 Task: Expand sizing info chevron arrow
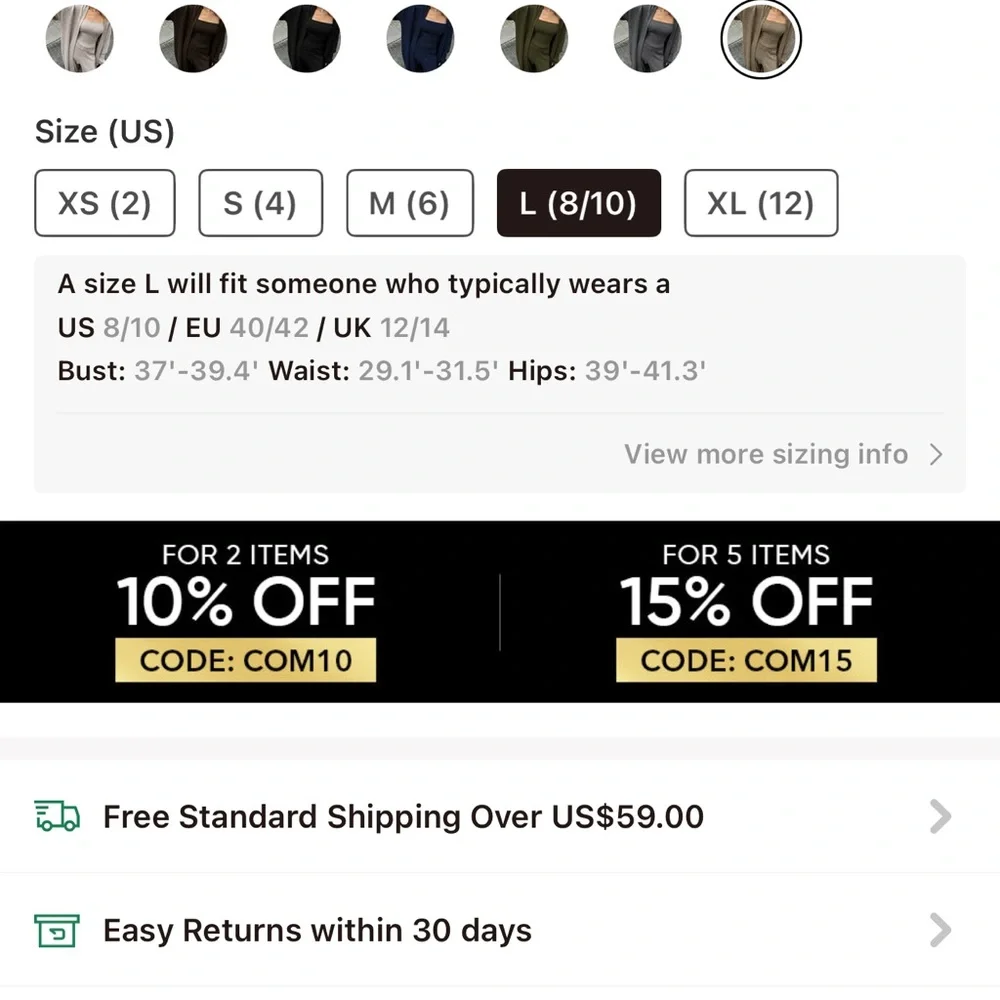click(936, 455)
